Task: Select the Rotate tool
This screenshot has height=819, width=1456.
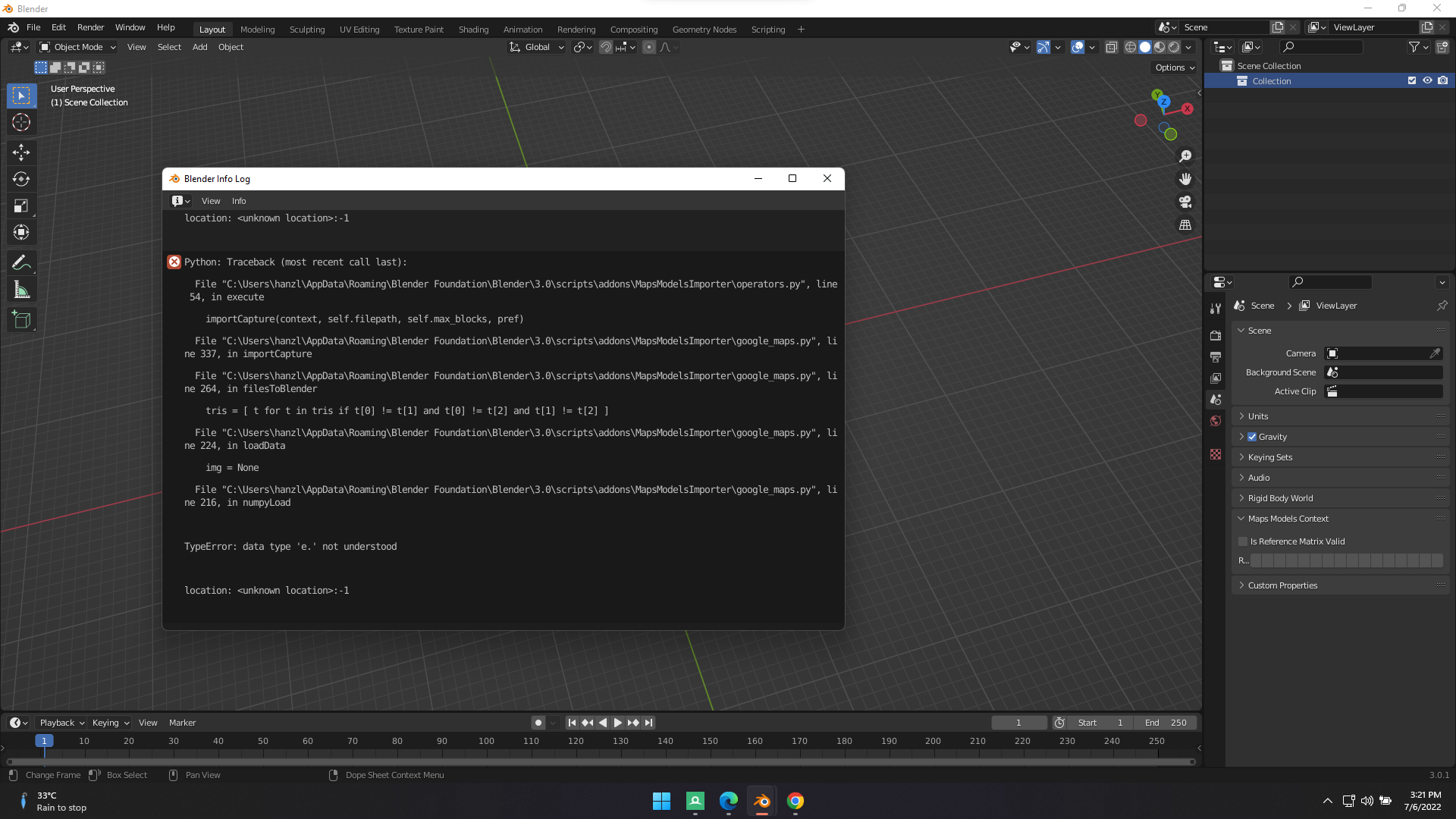Action: tap(20, 180)
